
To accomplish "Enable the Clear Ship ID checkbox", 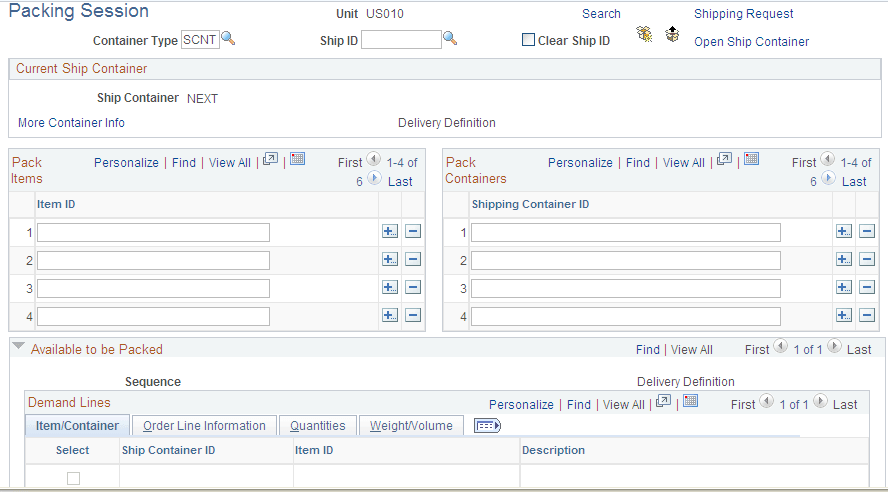I will tap(528, 40).
